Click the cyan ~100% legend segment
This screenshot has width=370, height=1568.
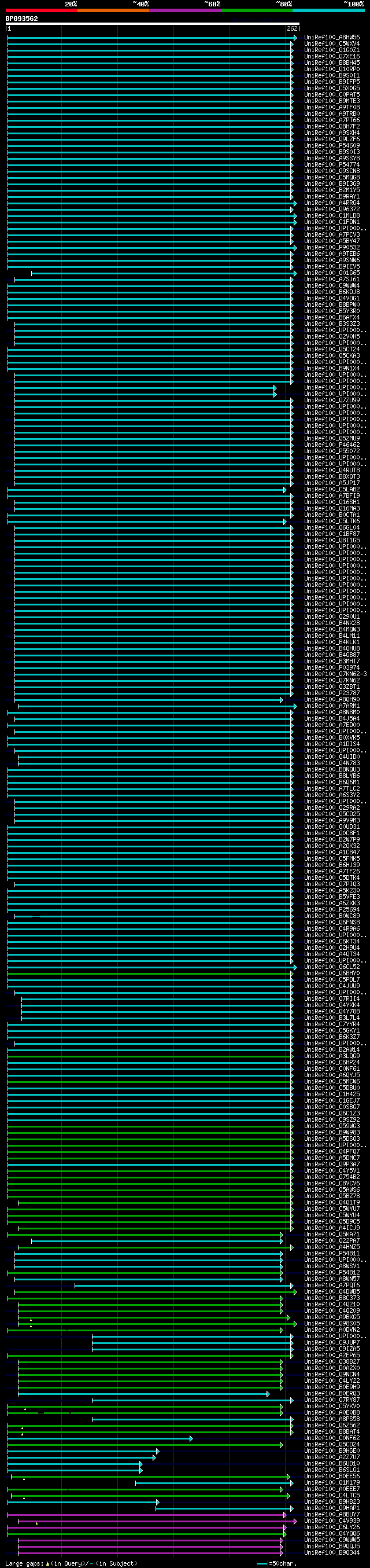pyautogui.click(x=328, y=10)
